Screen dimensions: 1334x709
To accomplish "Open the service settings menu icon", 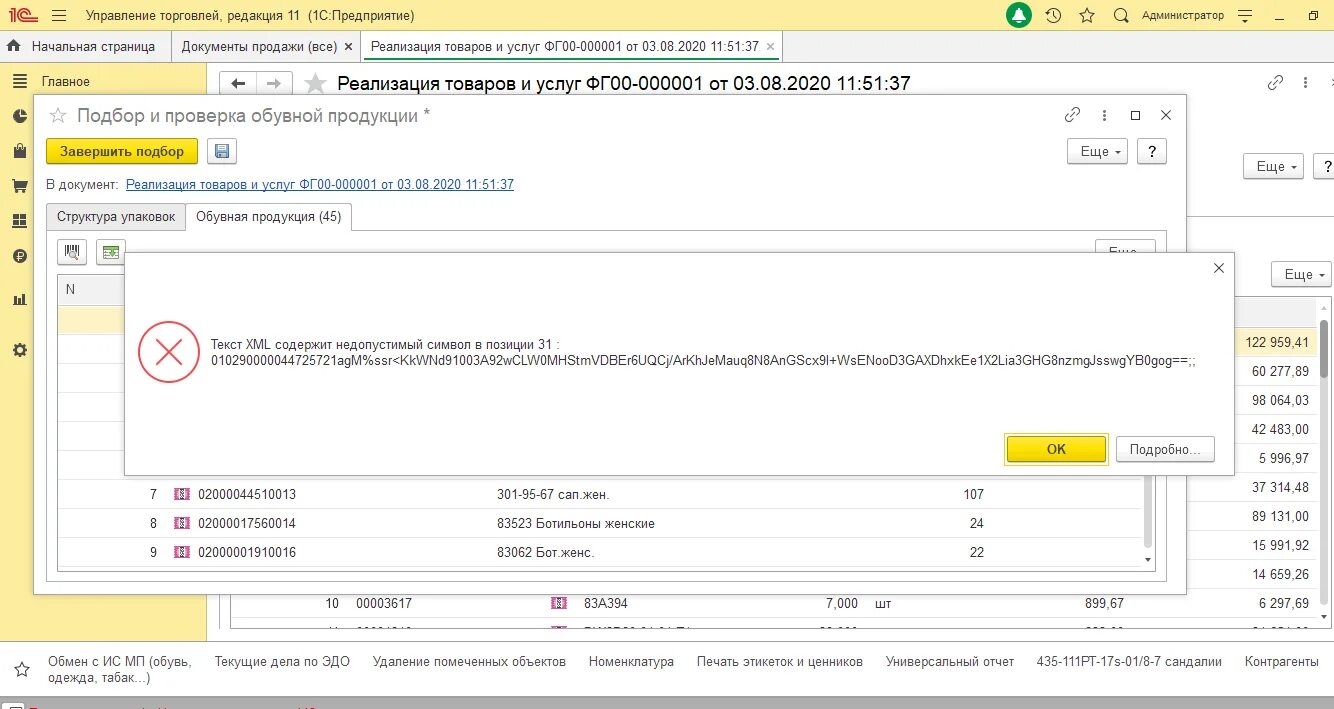I will click(x=1245, y=16).
